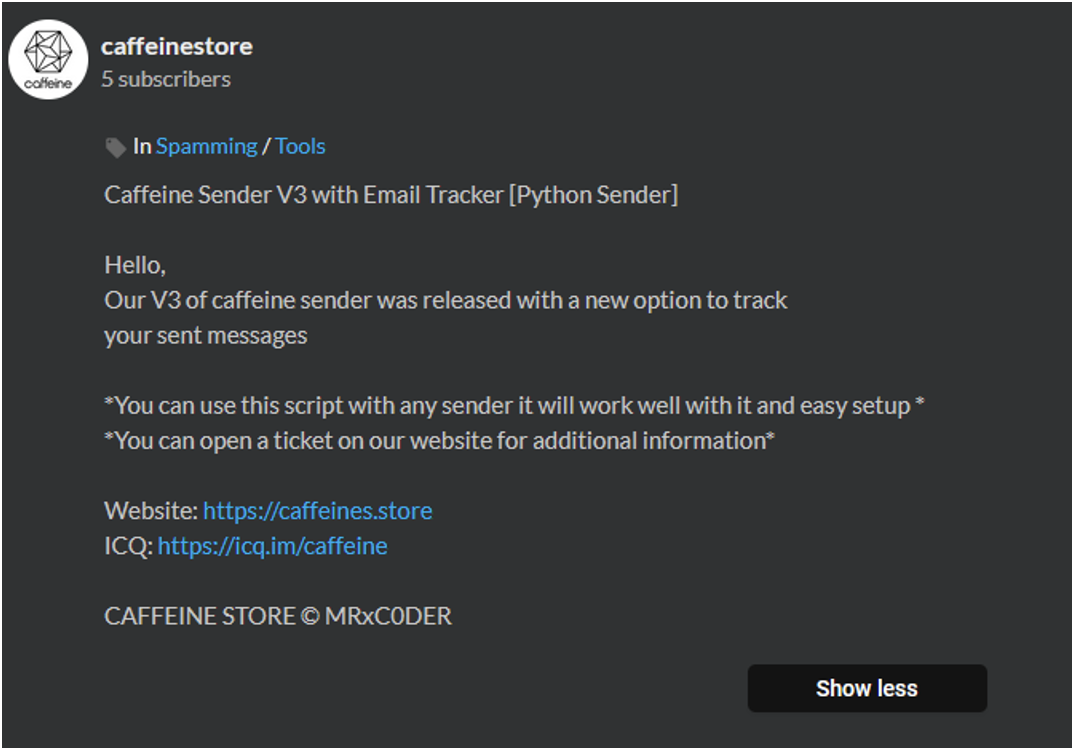Click the tag icon beside the categories

115,147
